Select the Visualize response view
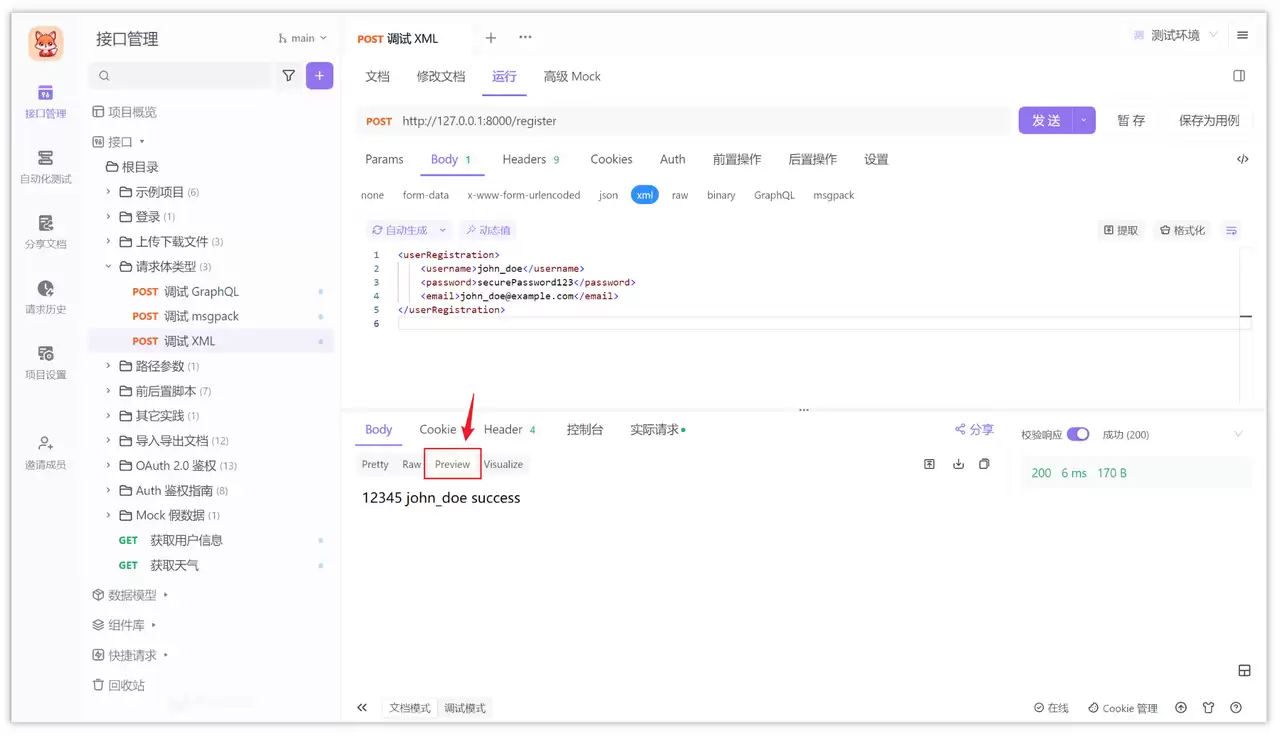The image size is (1280, 738). (x=503, y=464)
